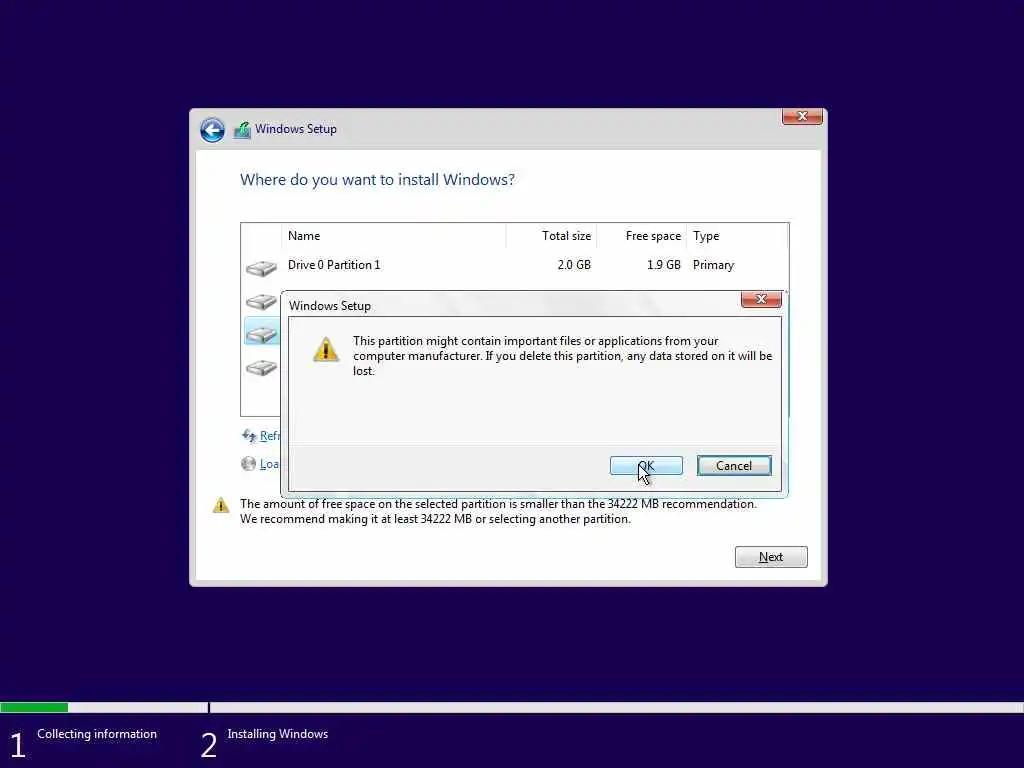
Task: Confirm partition deletion with OK
Action: (646, 466)
